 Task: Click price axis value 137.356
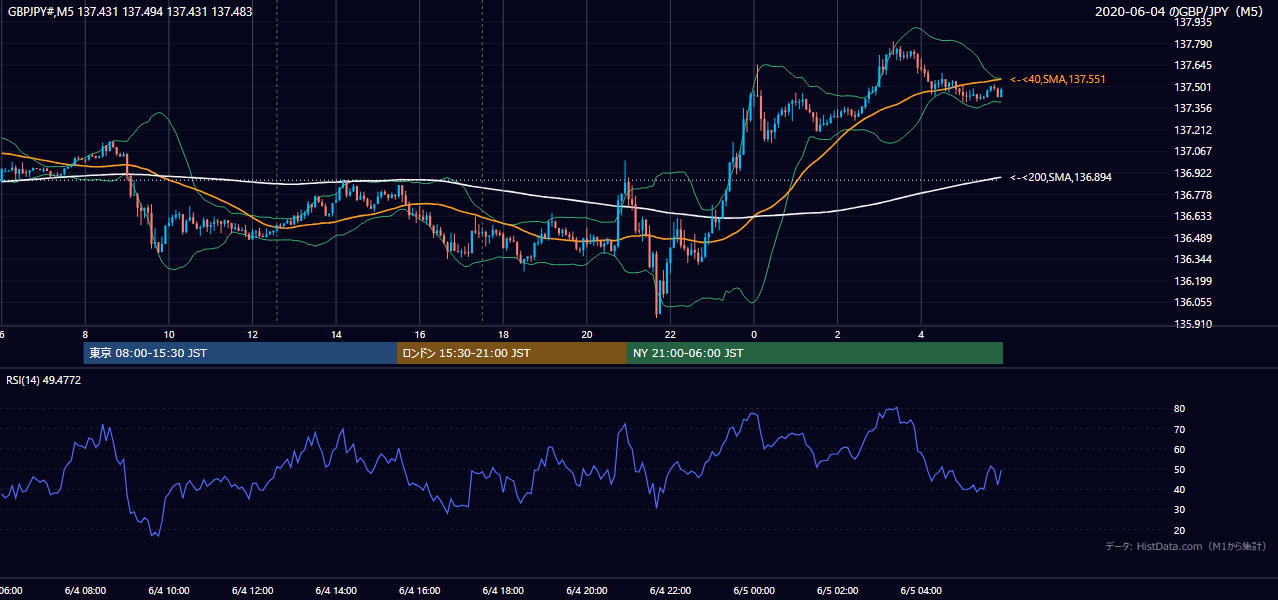click(x=1192, y=108)
